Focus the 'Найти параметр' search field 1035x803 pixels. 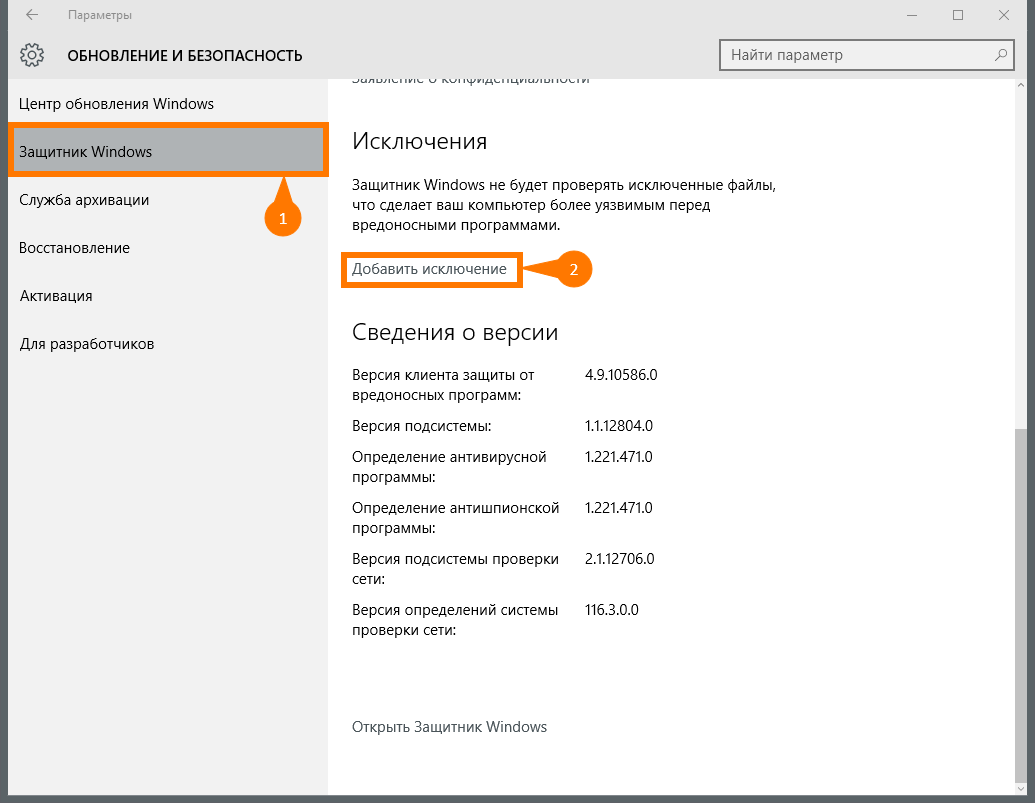tap(867, 55)
